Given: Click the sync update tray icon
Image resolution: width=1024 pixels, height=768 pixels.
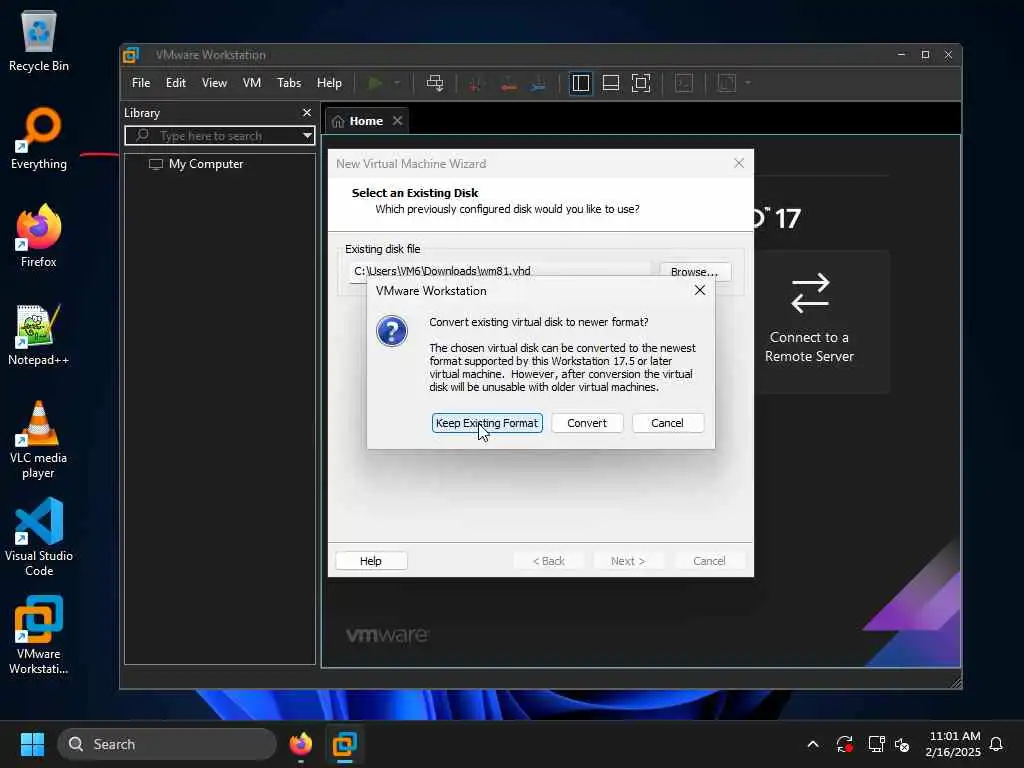Looking at the screenshot, I should (844, 744).
